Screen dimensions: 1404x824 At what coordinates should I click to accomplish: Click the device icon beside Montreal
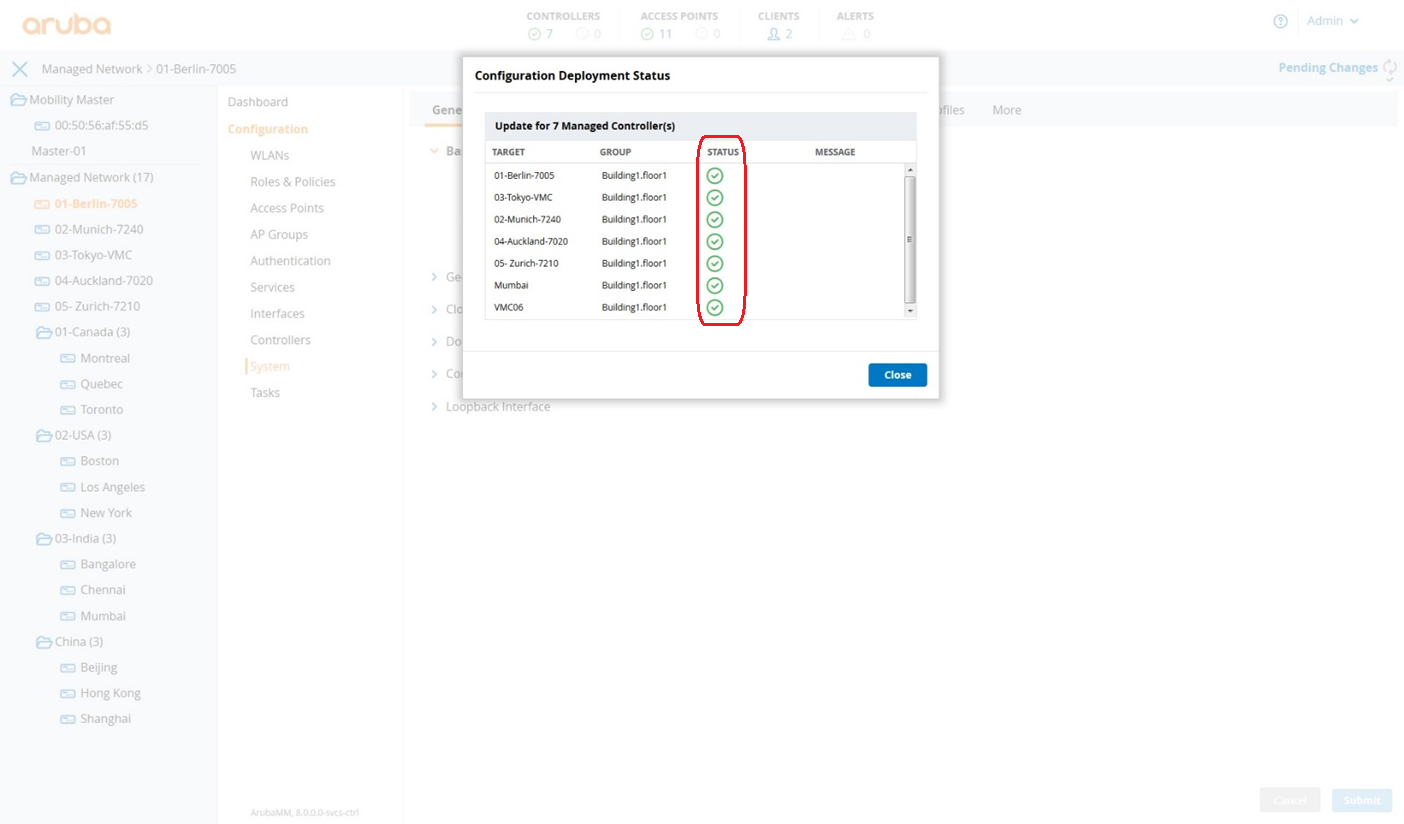[68, 358]
